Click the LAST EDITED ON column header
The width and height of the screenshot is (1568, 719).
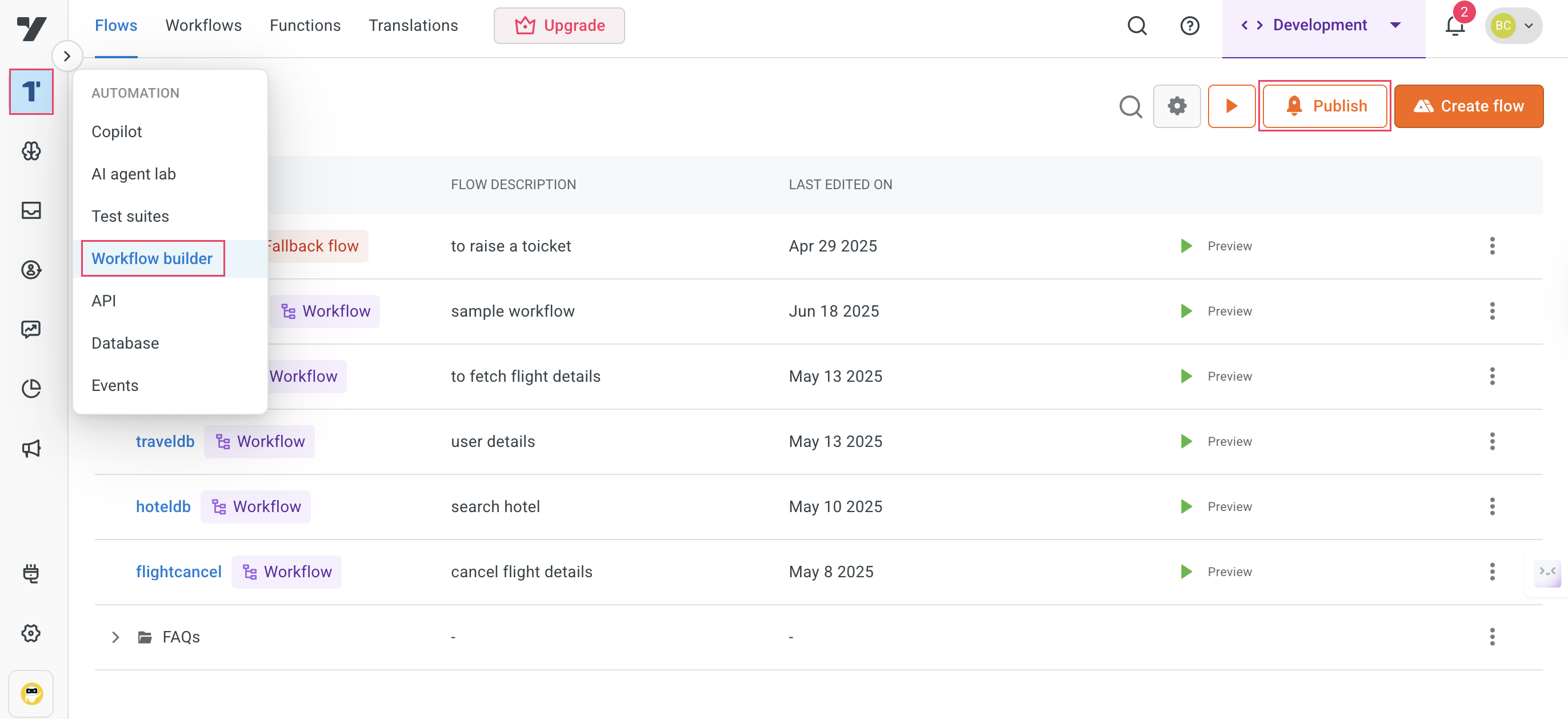click(x=840, y=185)
